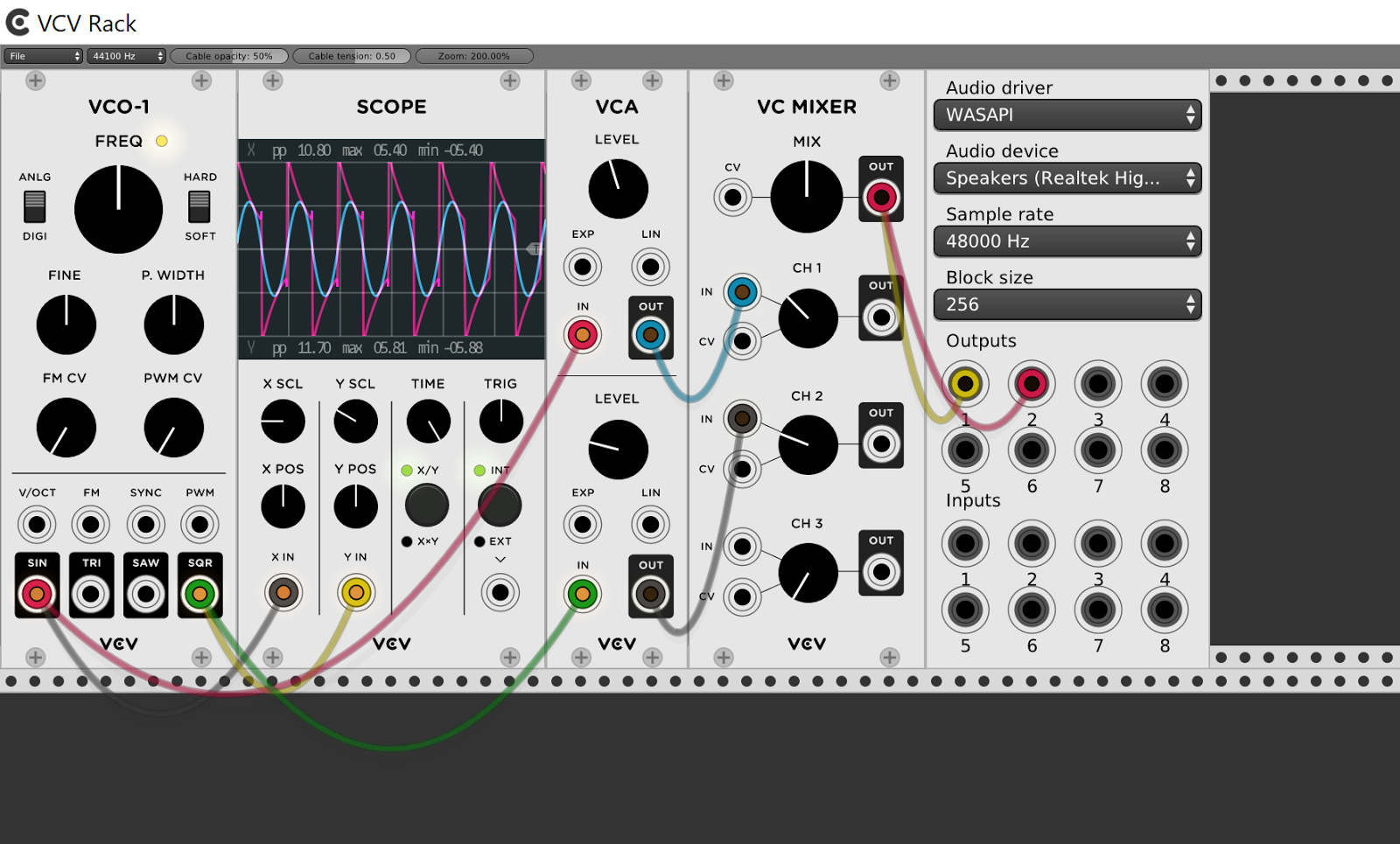Click the Cable opacity slider
1400x844 pixels.
click(229, 56)
